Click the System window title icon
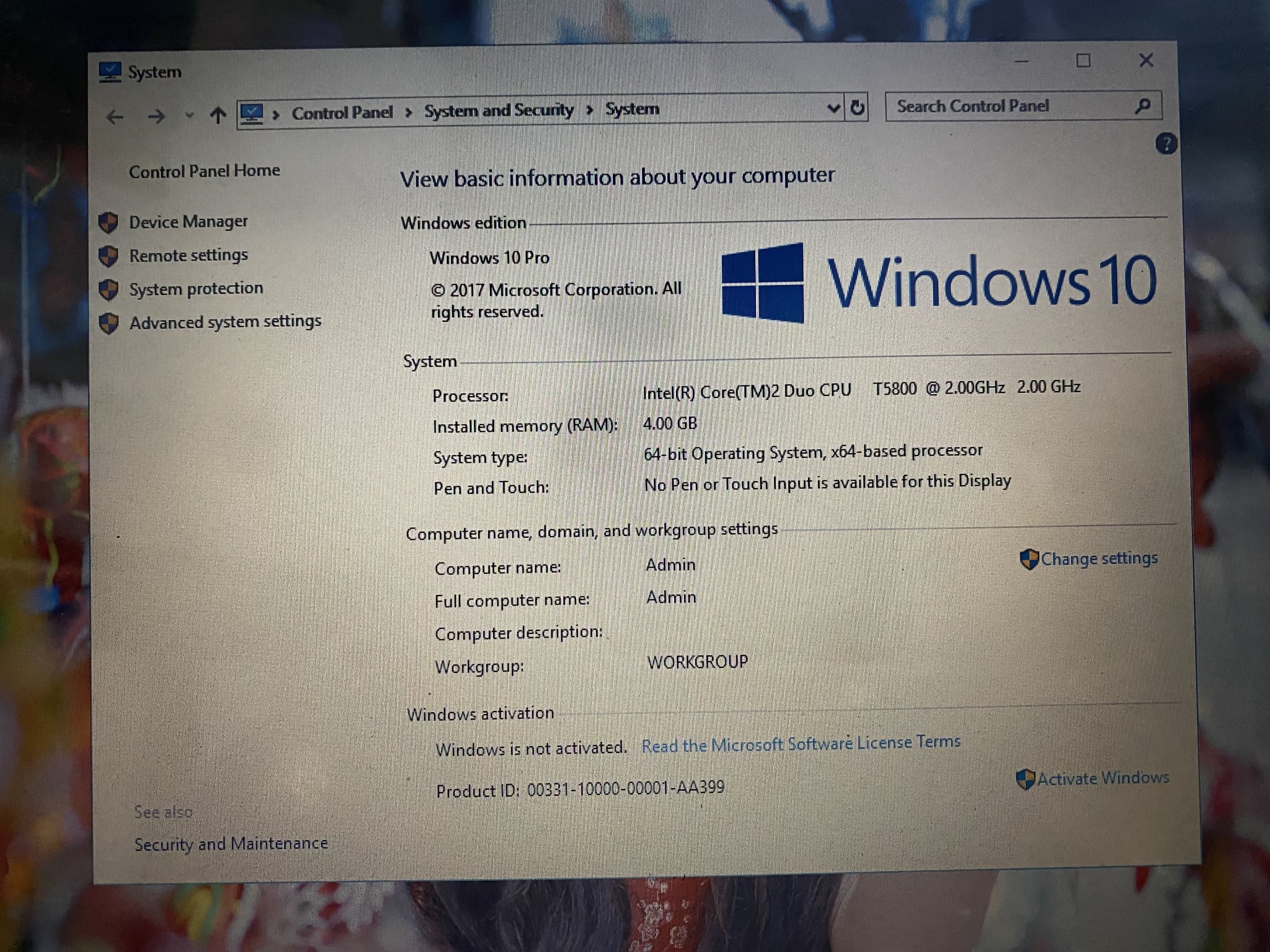The image size is (1270, 952). pyautogui.click(x=110, y=73)
